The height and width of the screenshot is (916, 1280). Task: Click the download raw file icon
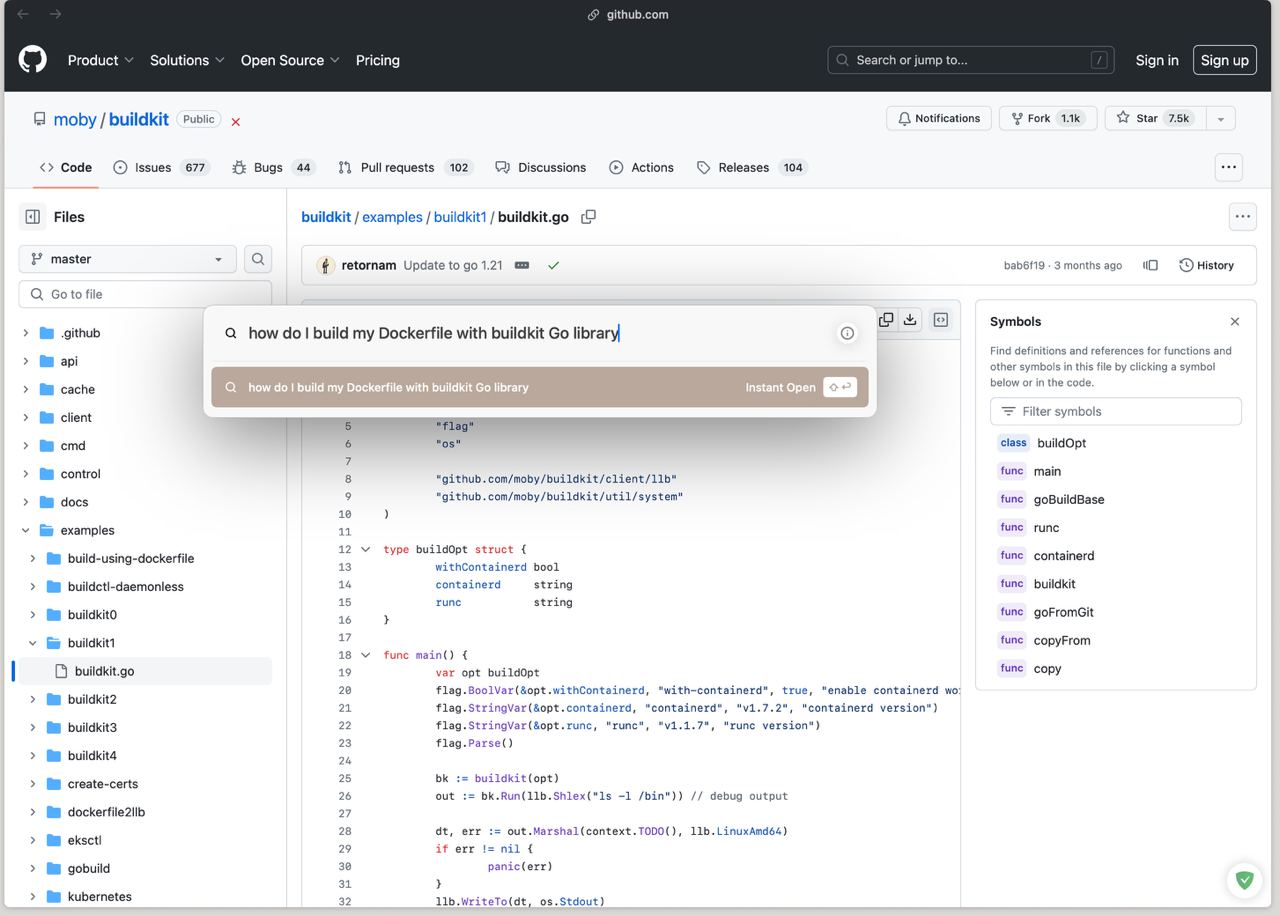[x=910, y=320]
